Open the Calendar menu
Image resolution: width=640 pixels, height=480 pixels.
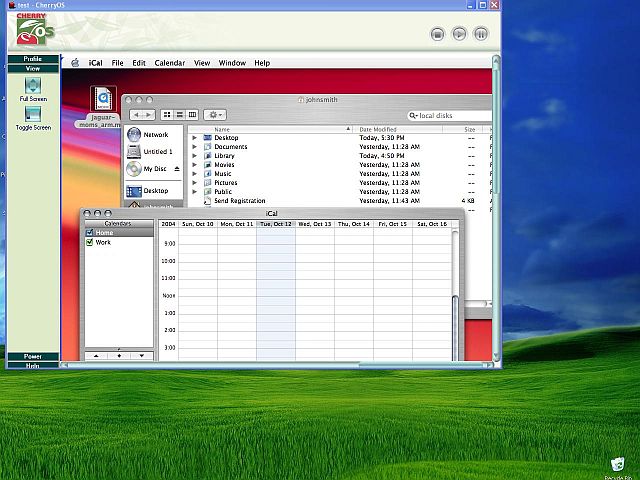coord(170,63)
